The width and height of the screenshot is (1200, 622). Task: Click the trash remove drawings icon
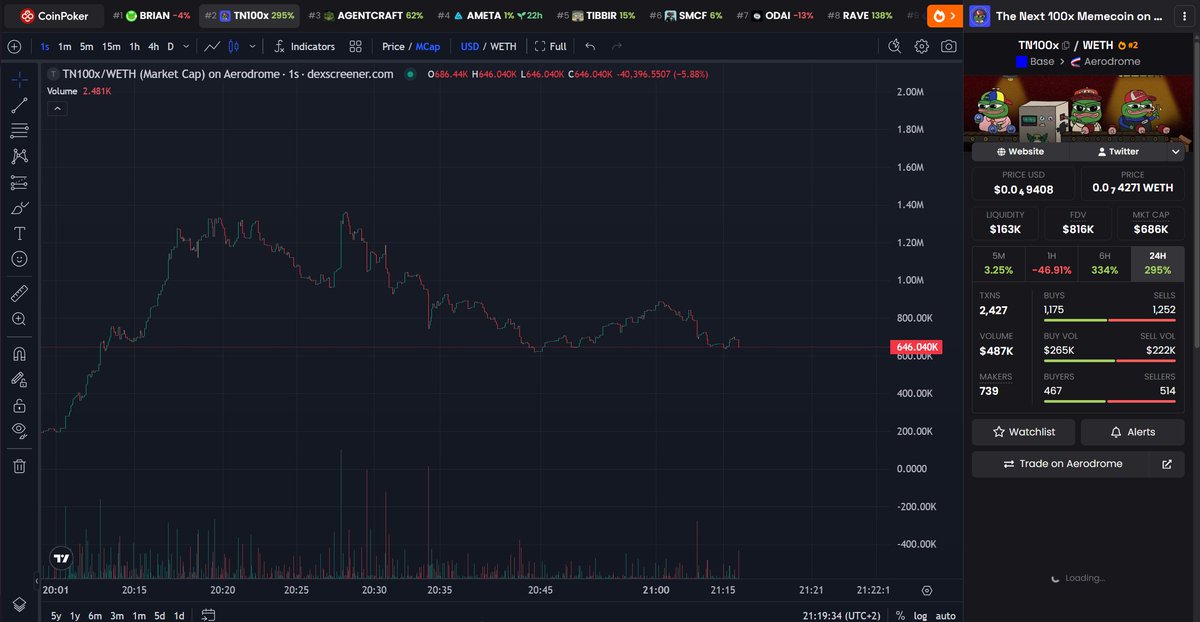click(x=19, y=465)
